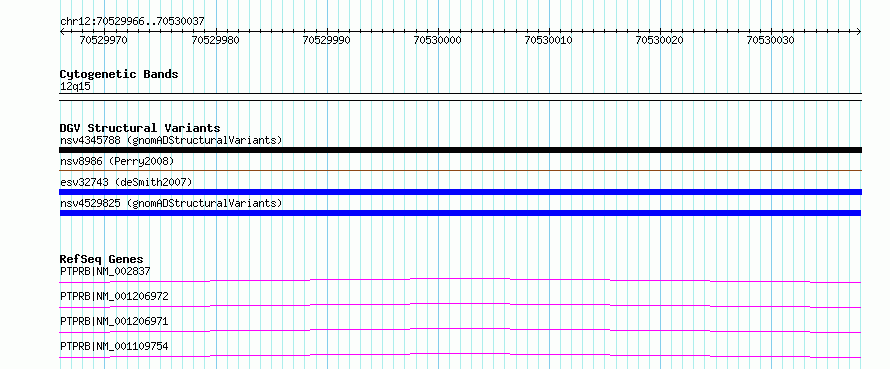The height and width of the screenshot is (369, 890).
Task: Select the 12q15 cytogenetic band bar
Action: click(460, 97)
